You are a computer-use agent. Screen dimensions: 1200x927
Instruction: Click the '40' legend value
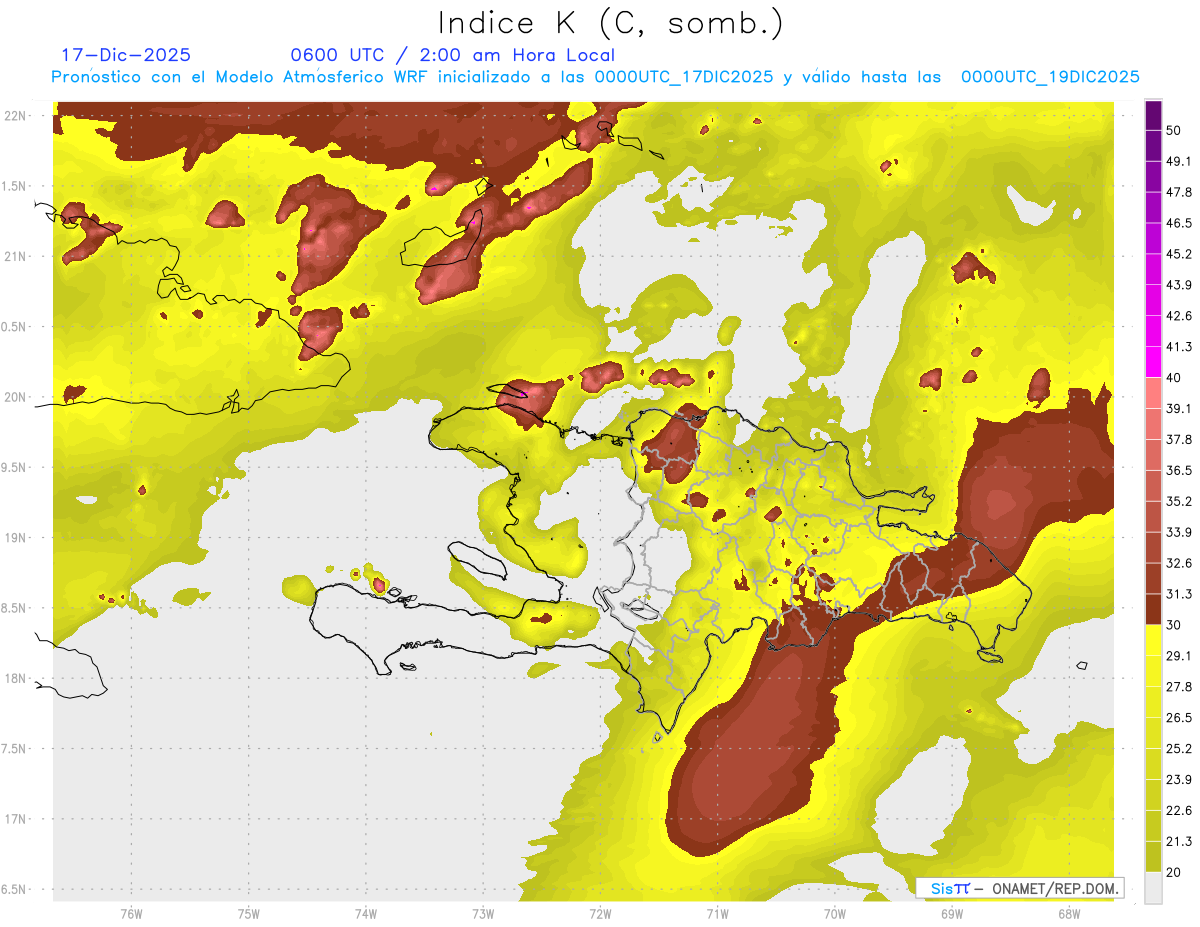tap(1175, 378)
